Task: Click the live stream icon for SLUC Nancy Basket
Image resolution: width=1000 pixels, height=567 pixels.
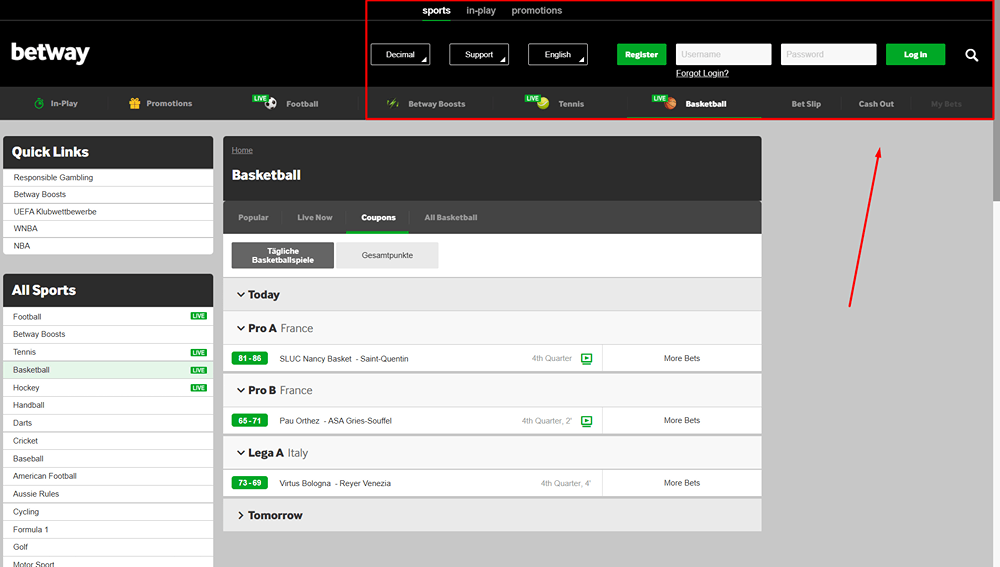Action: pyautogui.click(x=587, y=358)
